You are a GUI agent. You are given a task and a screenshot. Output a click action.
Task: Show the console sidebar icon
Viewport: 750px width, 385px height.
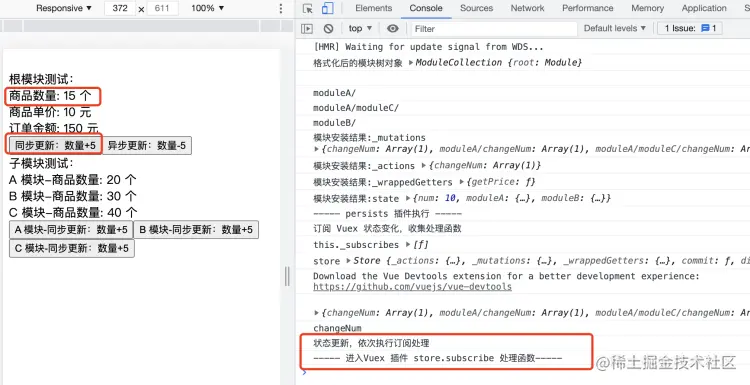(307, 29)
